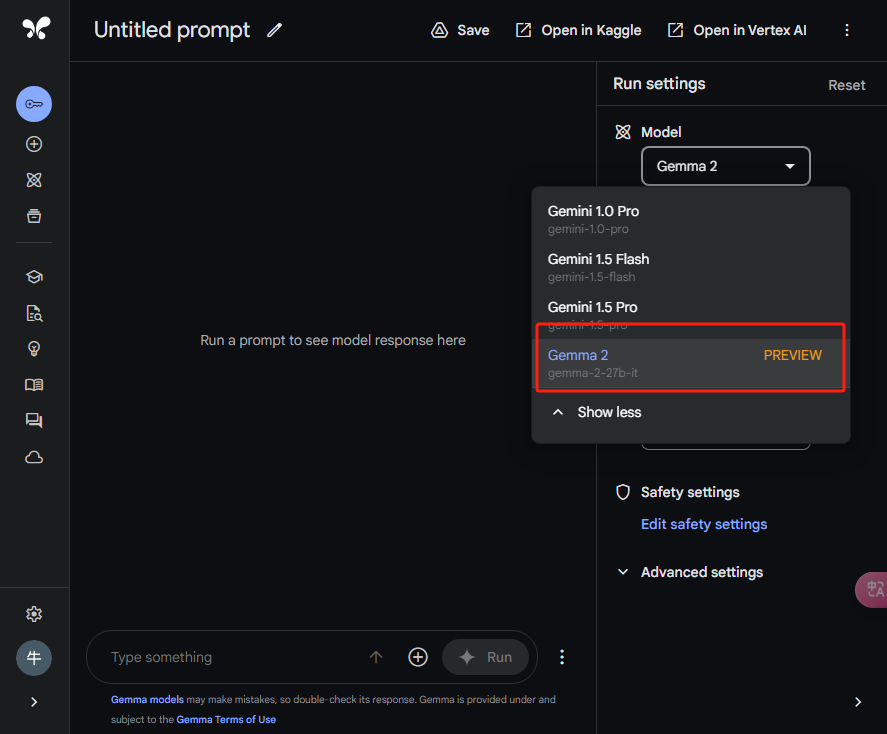The height and width of the screenshot is (734, 887).
Task: Expand the left sidebar with chevron
Action: (34, 702)
